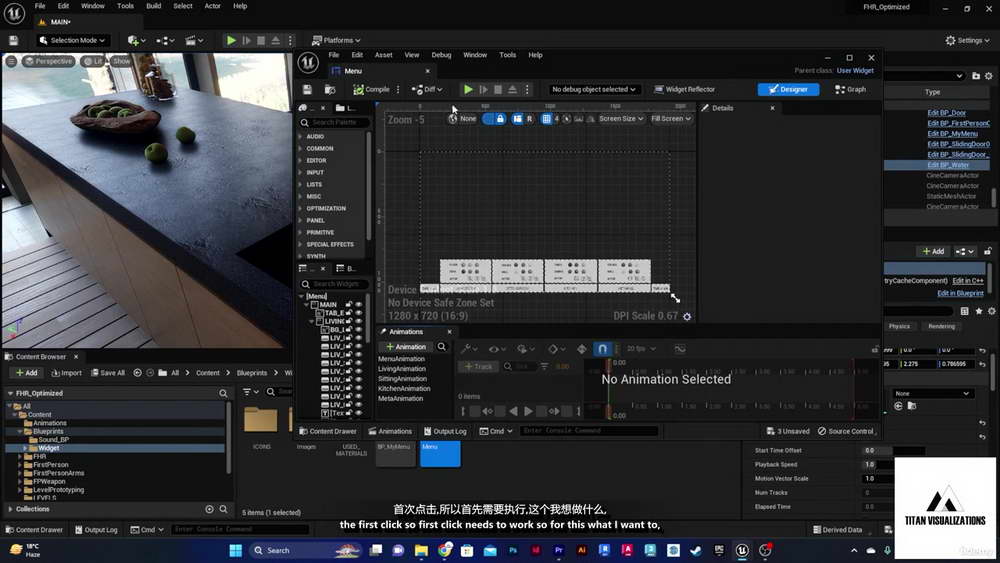Open the Diff dropdown
The image size is (1000, 563).
click(x=427, y=89)
